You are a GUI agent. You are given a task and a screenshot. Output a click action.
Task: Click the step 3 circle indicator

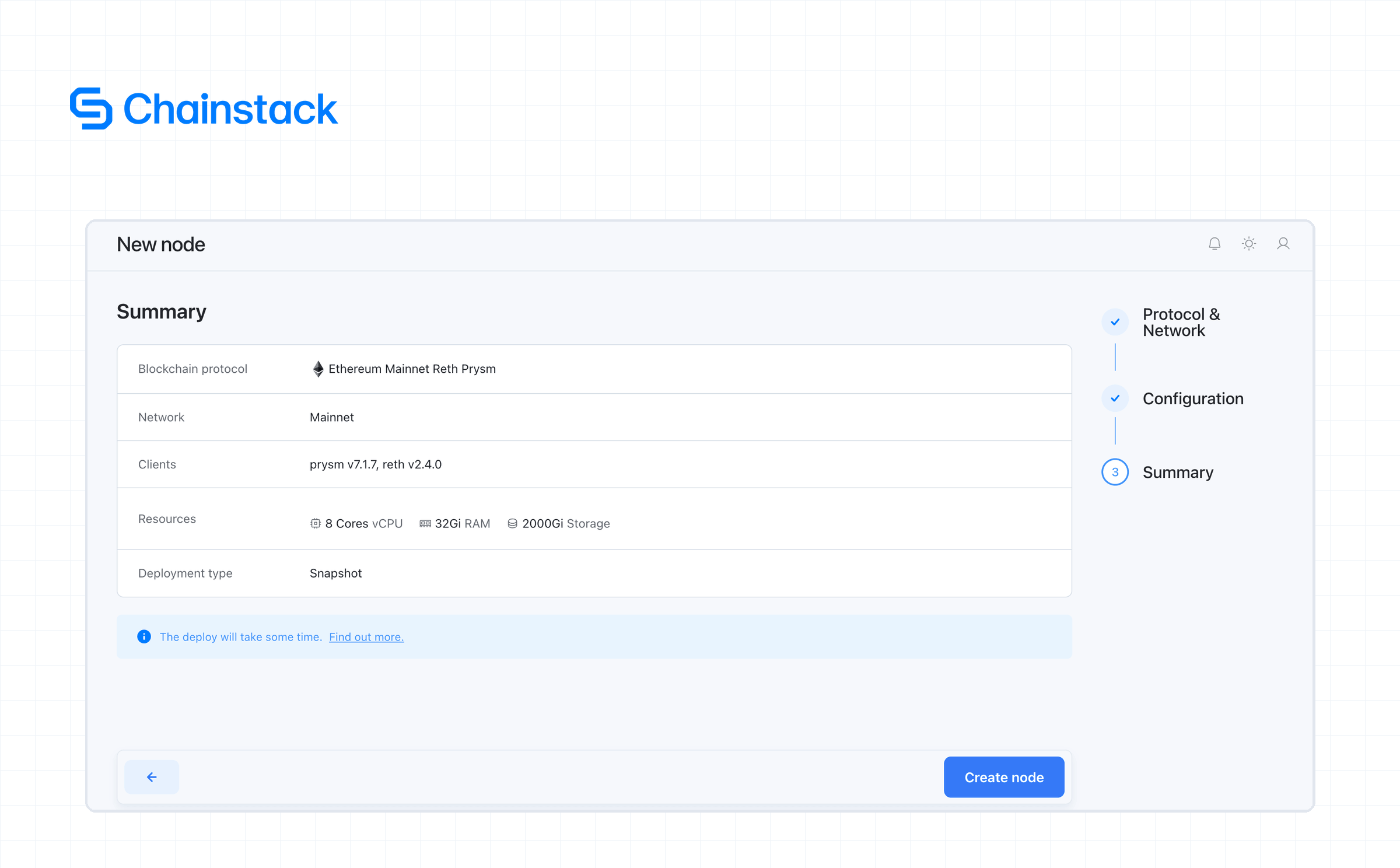1115,472
